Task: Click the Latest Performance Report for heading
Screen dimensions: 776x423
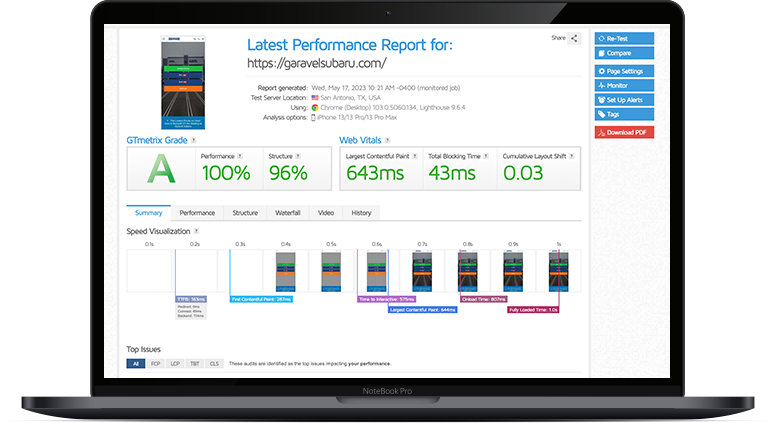Action: (x=349, y=45)
